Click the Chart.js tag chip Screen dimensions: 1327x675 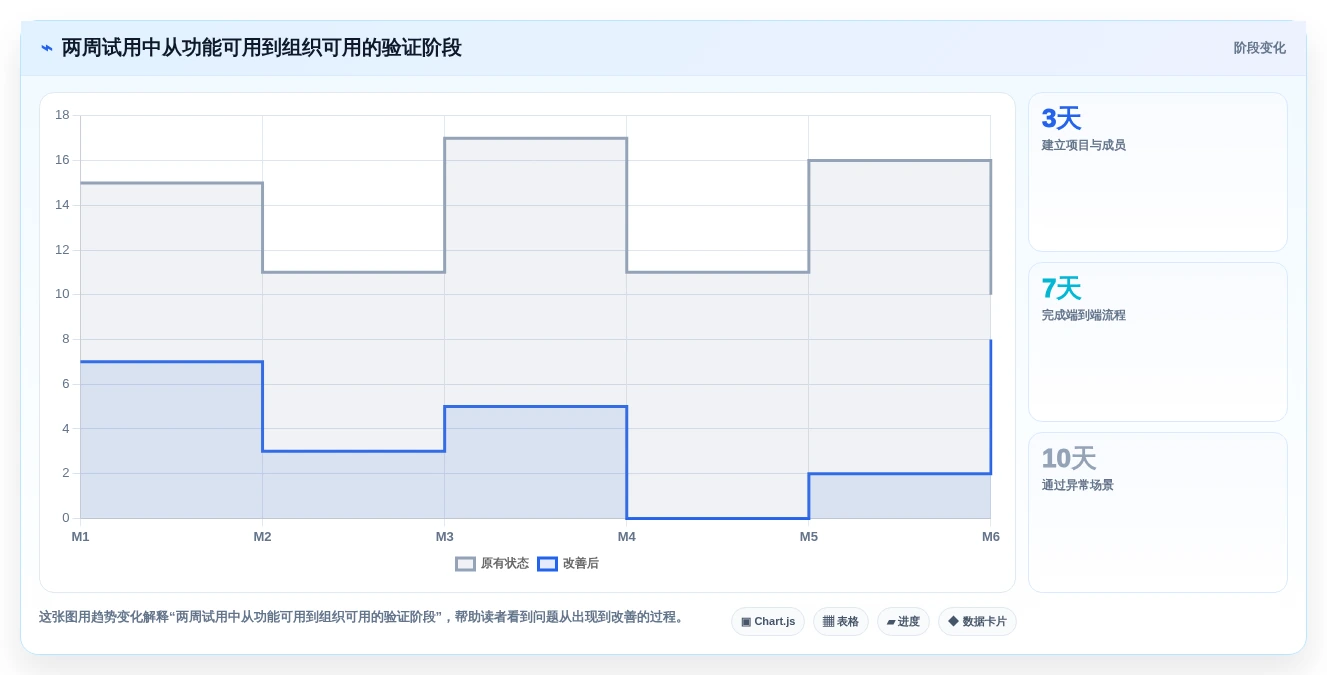(768, 622)
